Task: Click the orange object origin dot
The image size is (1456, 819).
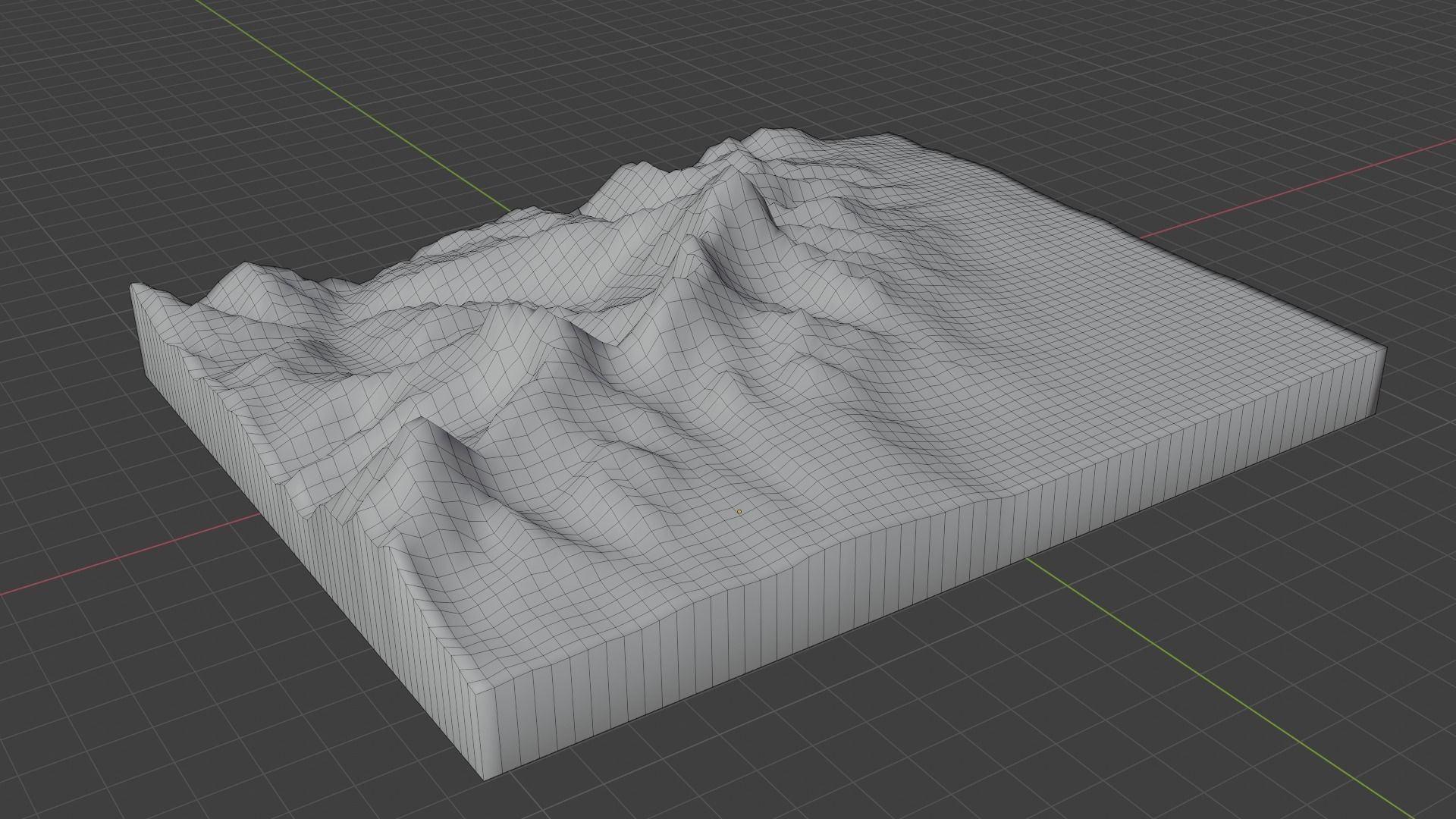Action: (x=739, y=512)
